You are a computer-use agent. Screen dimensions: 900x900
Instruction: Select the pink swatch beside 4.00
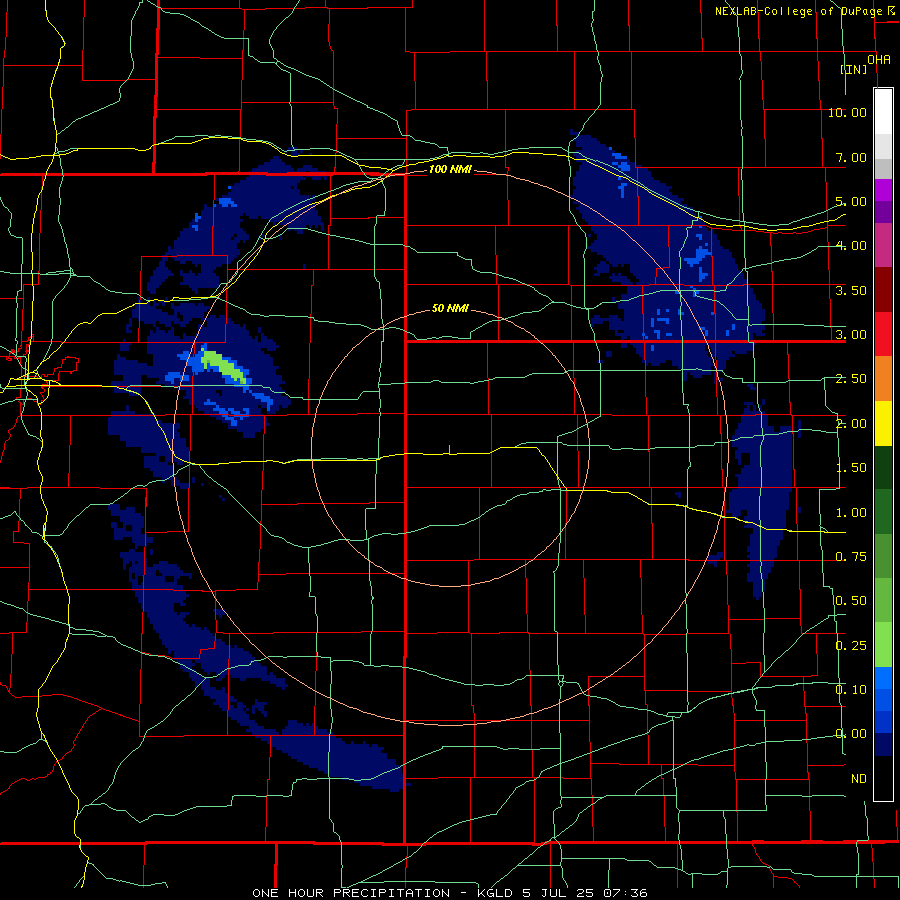click(x=883, y=246)
